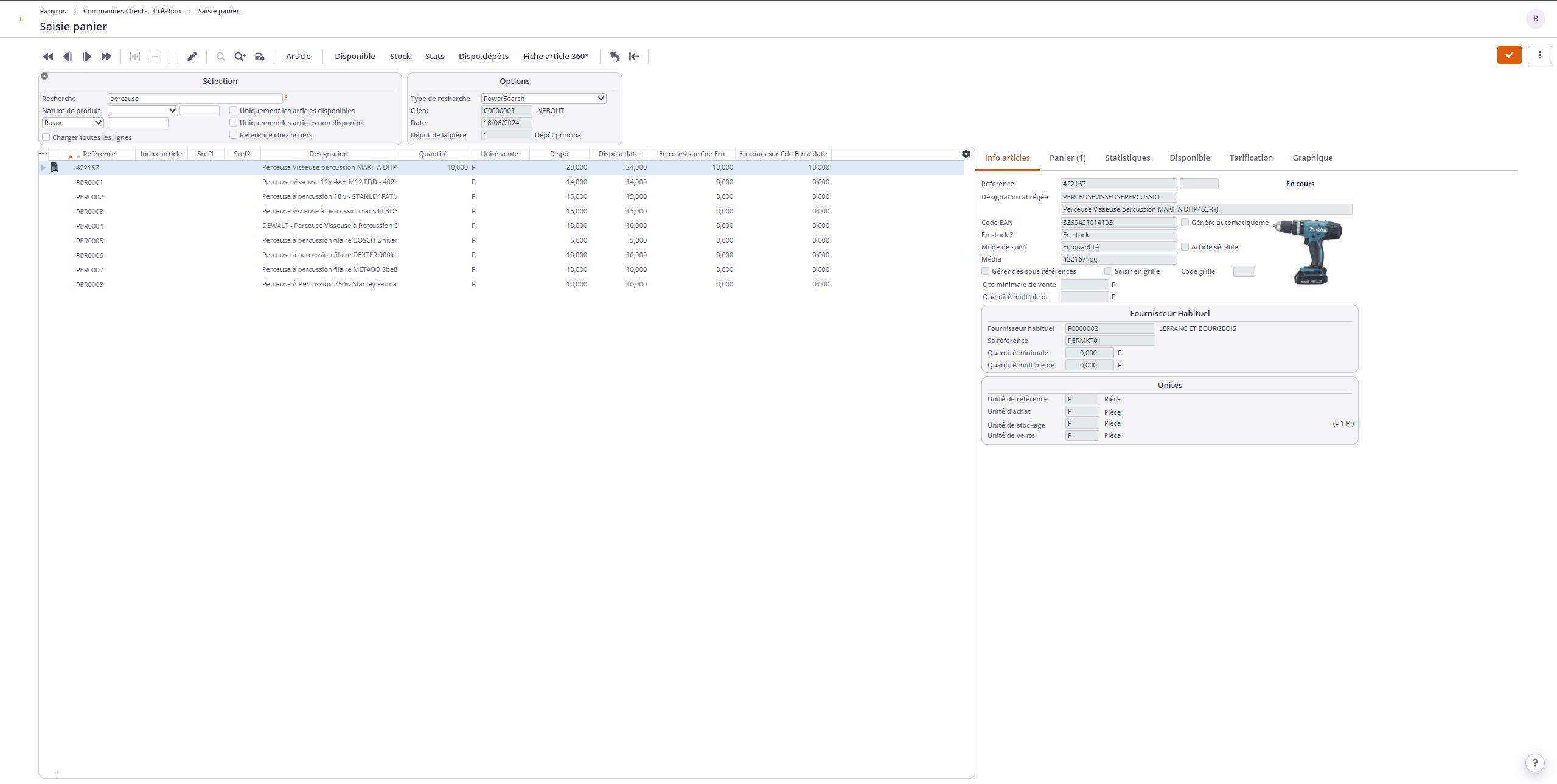This screenshot has width=1557, height=784.
Task: Toggle 'Uniquement les articles disponibles' checkbox
Action: (232, 110)
